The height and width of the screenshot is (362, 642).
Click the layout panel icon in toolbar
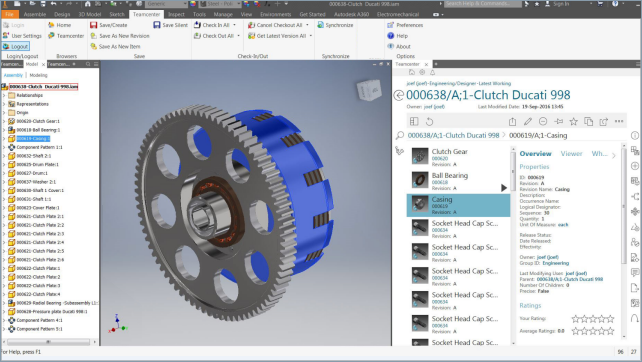click(x=414, y=122)
